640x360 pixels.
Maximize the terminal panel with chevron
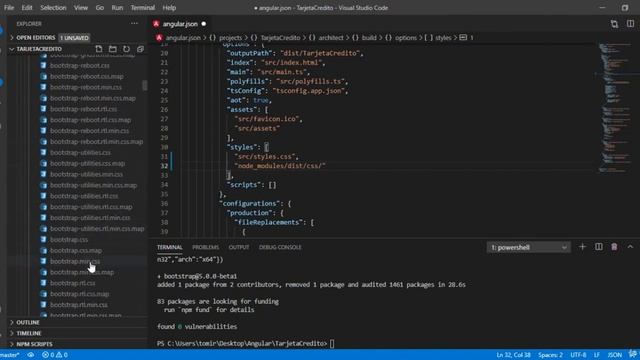point(630,247)
